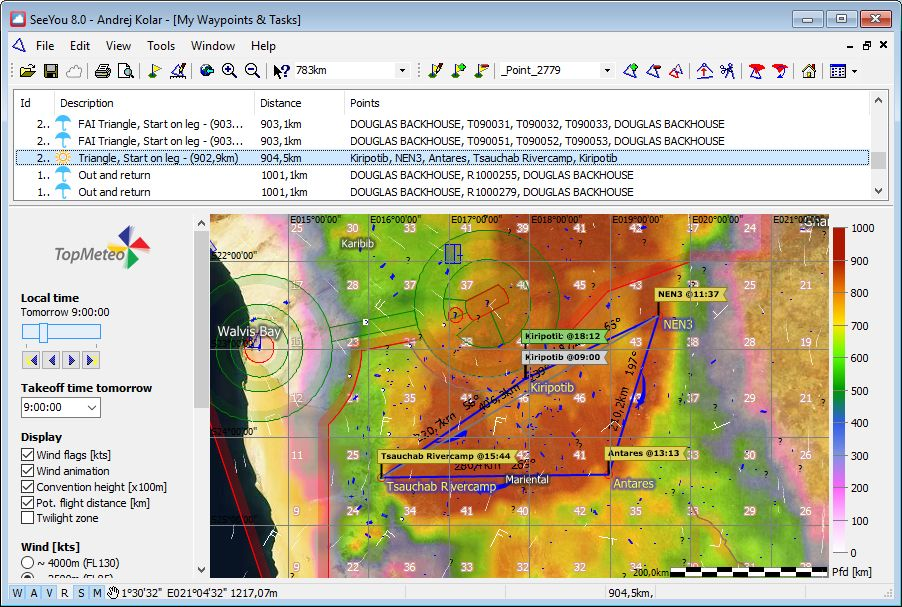This screenshot has height=607, width=902.
Task: Click the hand pan icon in status bar
Action: (113, 593)
